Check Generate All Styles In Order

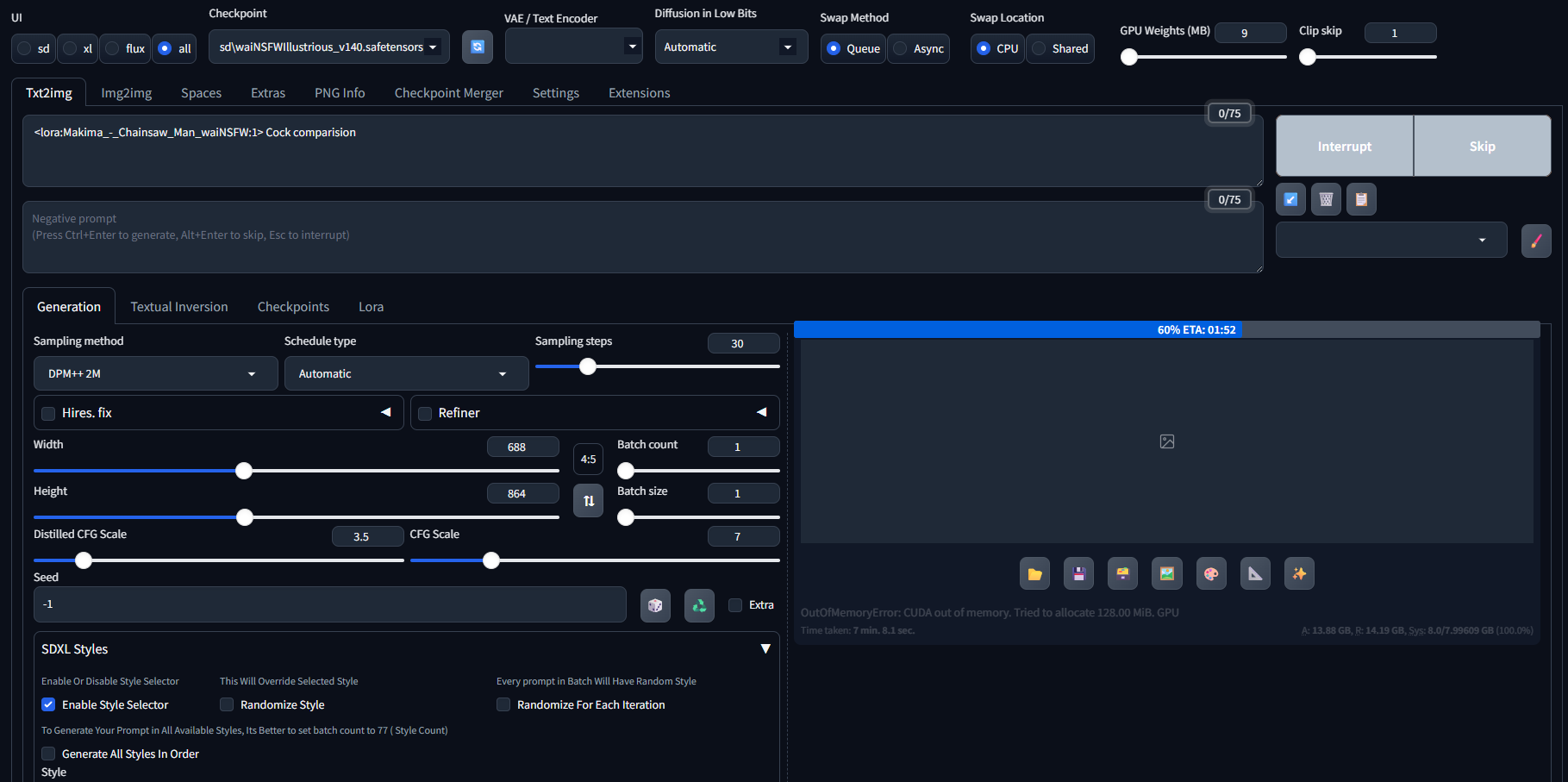tap(48, 754)
